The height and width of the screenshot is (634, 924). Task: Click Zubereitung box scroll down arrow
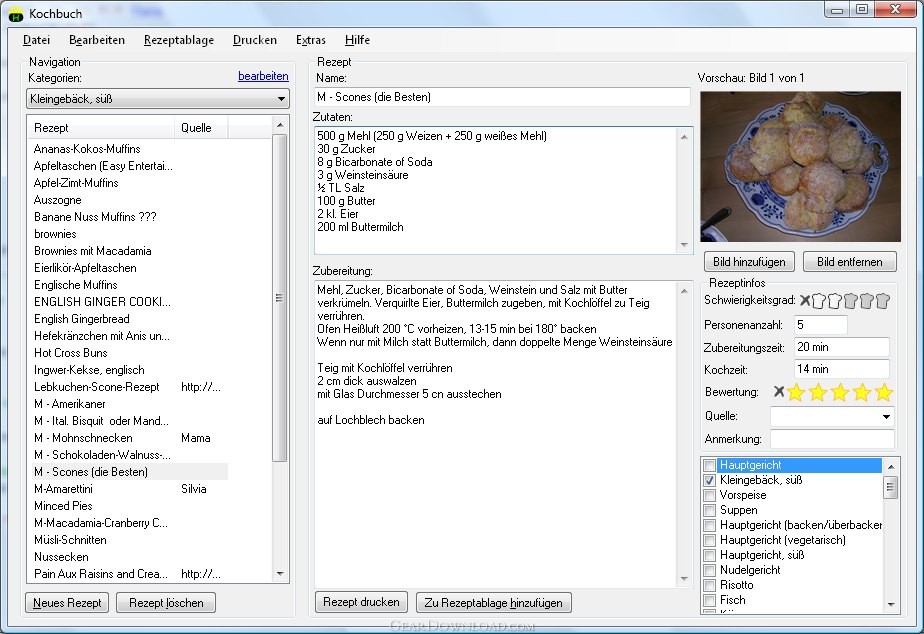click(x=684, y=579)
